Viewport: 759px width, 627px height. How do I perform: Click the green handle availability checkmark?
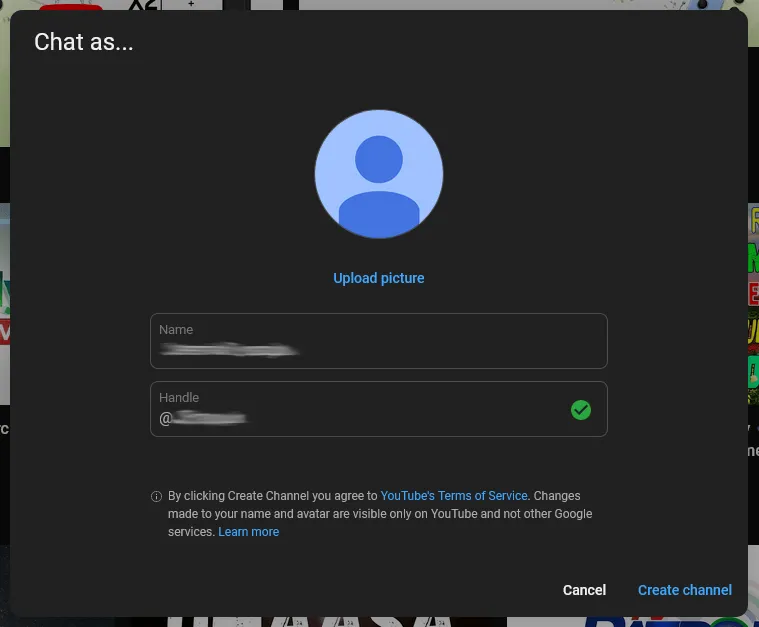tap(580, 410)
